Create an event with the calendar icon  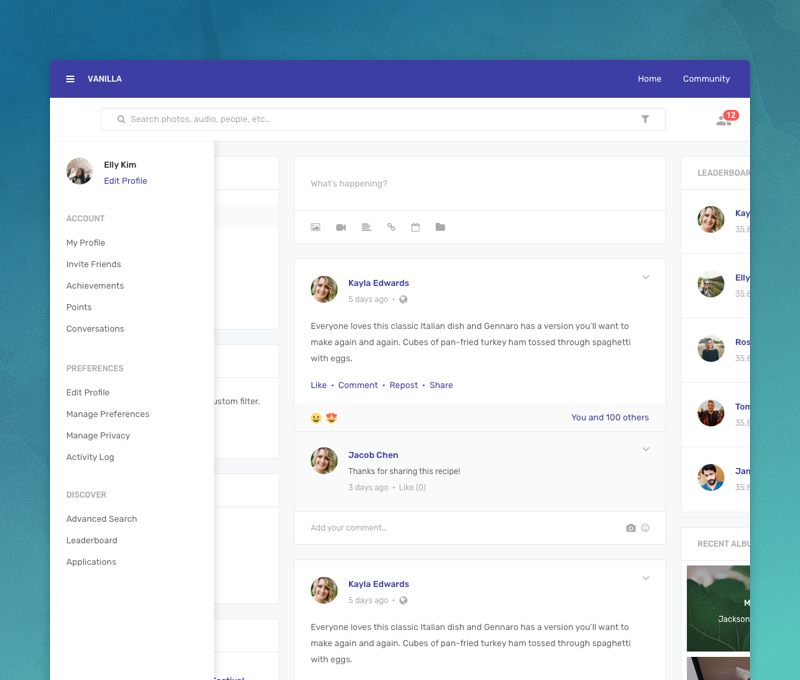click(x=415, y=227)
